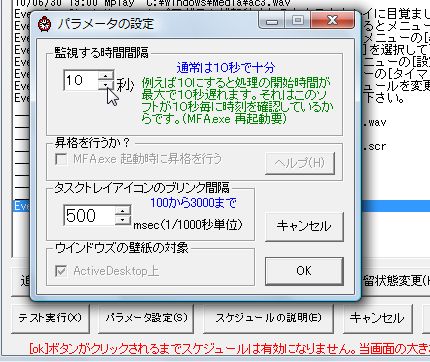Click the テスト実行(X) button
The image size is (430, 362).
click(50, 318)
